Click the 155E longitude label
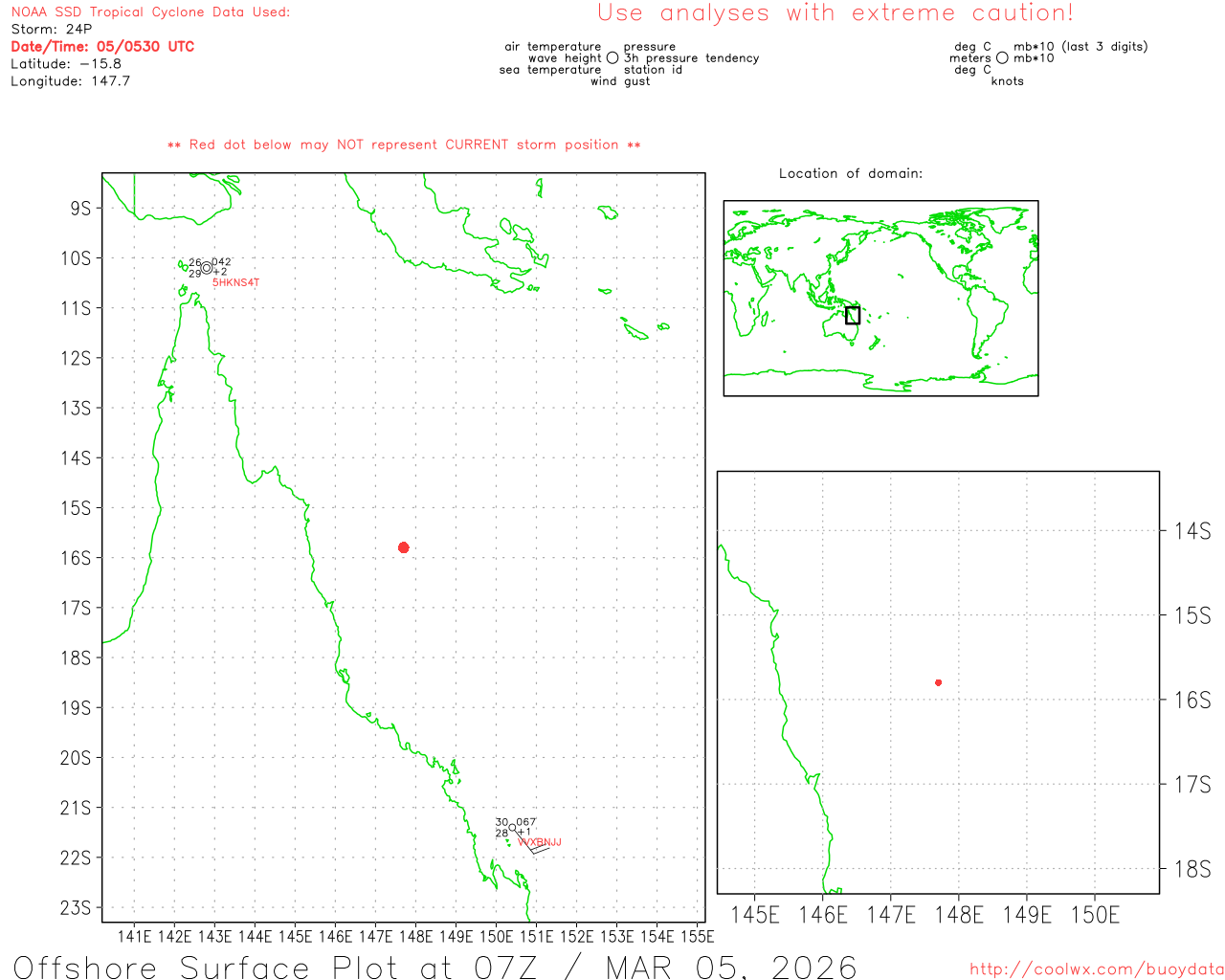The height and width of the screenshot is (980, 1225). [697, 937]
